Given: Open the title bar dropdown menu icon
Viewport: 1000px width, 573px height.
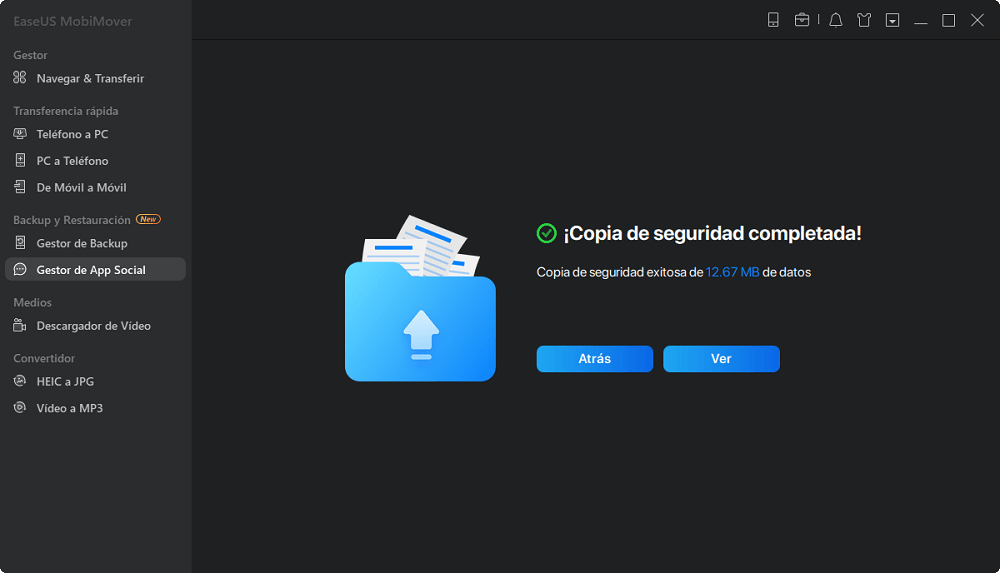Looking at the screenshot, I should click(892, 20).
